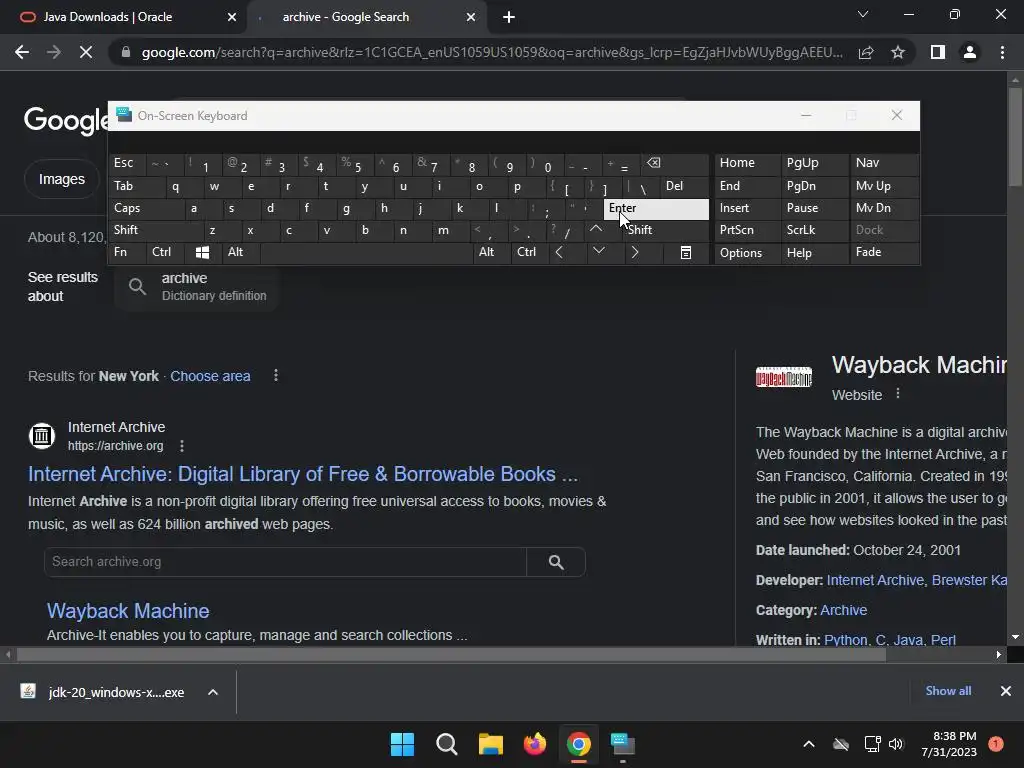Toggle the left Ctrl key on the keyboard
The width and height of the screenshot is (1024, 768).
click(x=166, y=252)
